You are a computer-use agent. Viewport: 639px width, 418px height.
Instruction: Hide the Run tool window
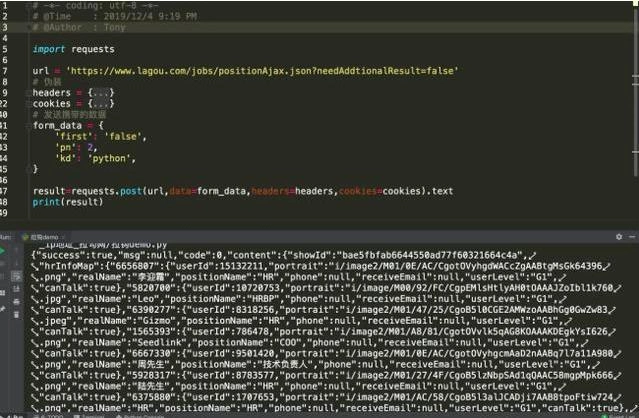tap(632, 237)
